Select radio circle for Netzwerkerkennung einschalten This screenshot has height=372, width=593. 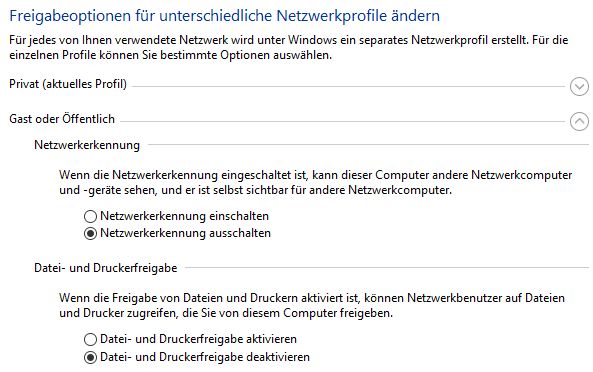click(90, 217)
